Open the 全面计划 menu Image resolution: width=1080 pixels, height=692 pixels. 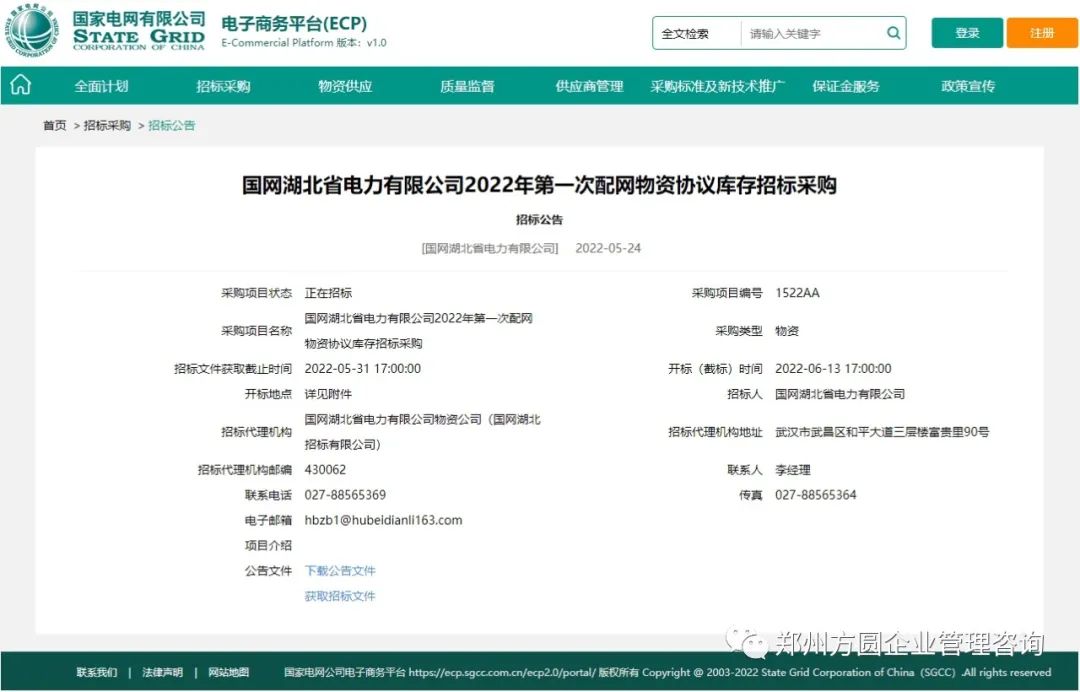point(101,86)
